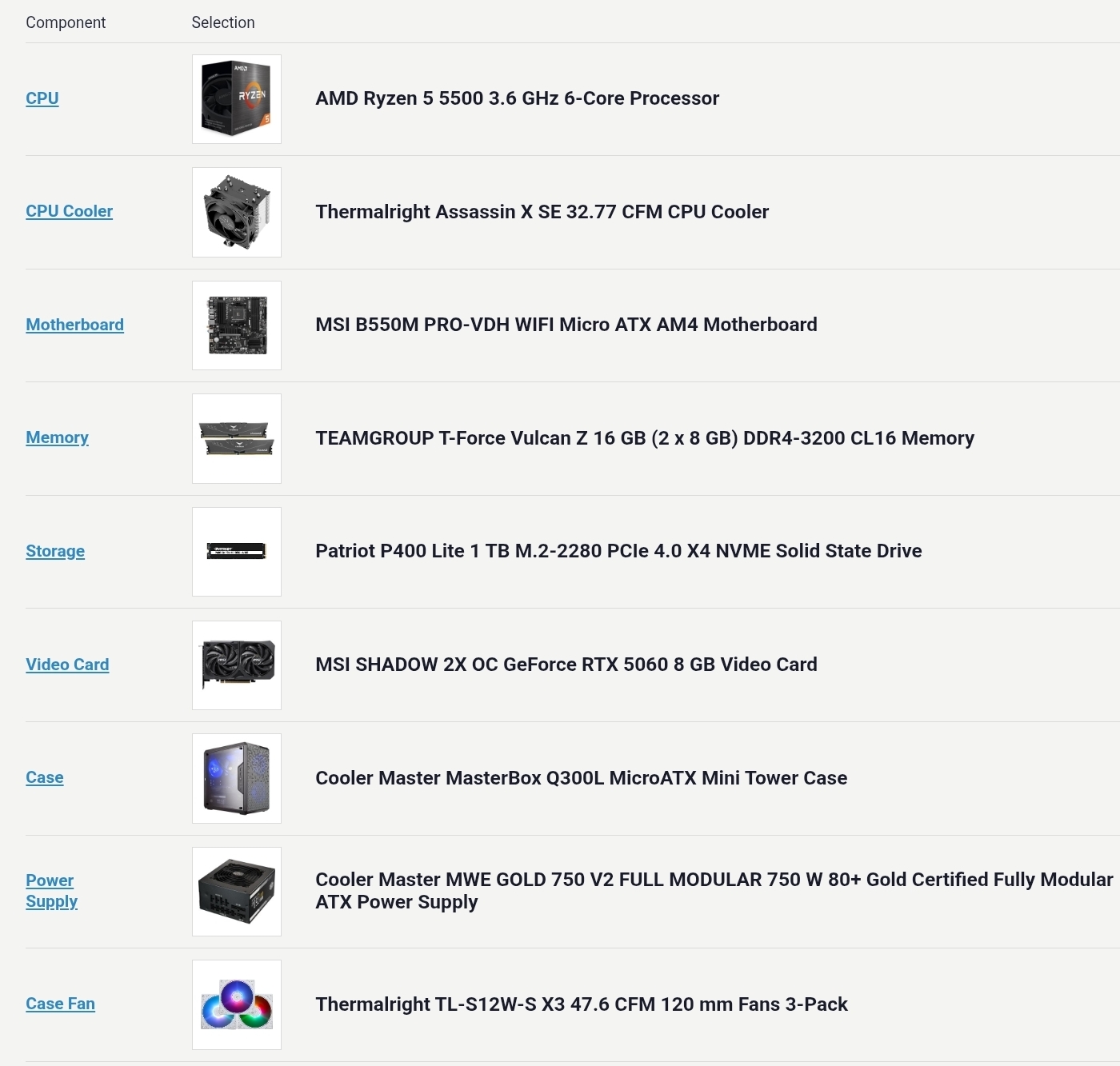Click the MSI RTX 5060 graphics card image
The width and height of the screenshot is (1120, 1066).
237,665
